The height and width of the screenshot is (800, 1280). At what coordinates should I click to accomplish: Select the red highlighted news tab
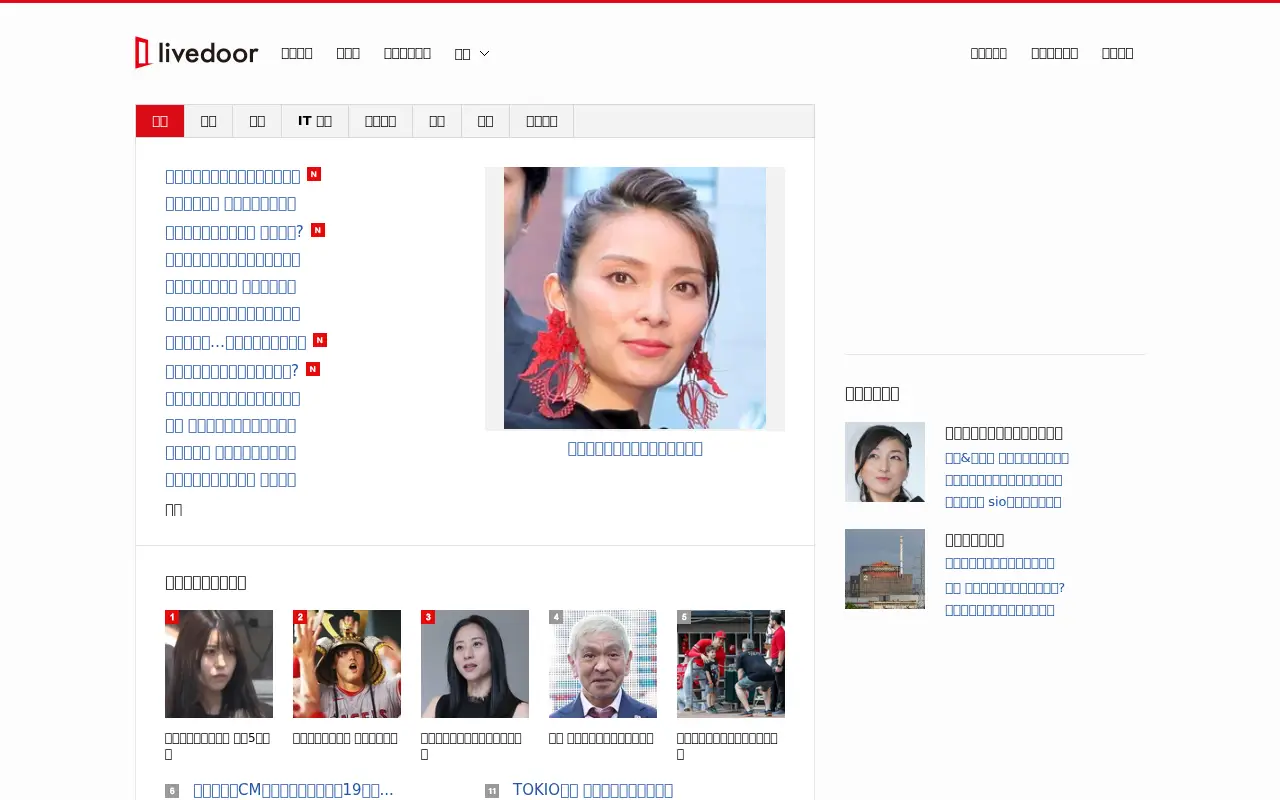tap(160, 121)
